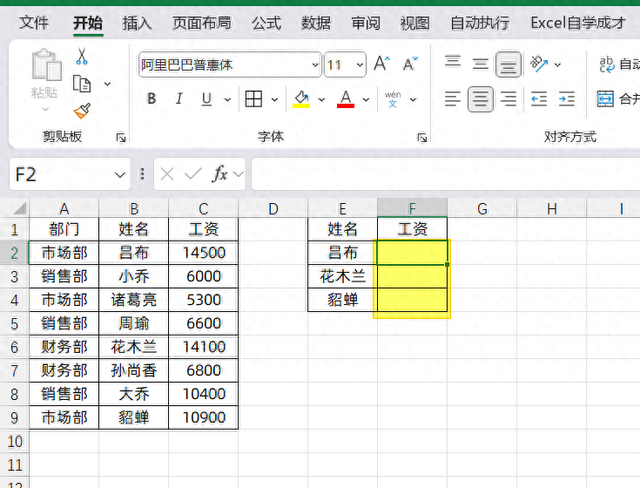Expand the Name Box dropdown
This screenshot has height=488, width=640.
click(120, 175)
